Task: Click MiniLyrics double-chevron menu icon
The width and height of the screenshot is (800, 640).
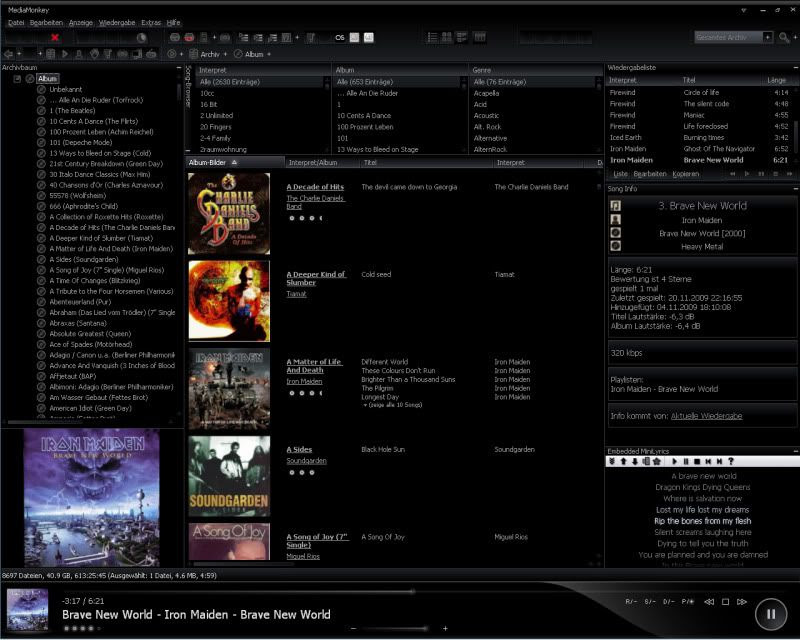Action: tap(612, 461)
